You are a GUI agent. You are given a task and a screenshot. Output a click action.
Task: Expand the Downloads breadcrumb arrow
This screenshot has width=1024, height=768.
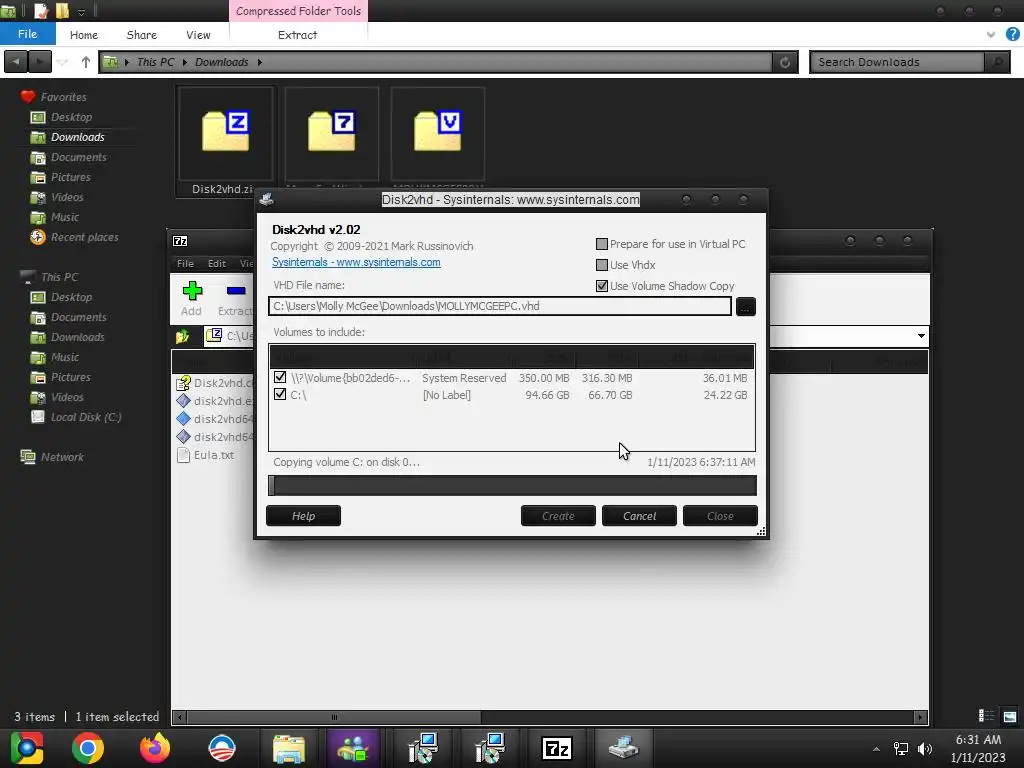coord(259,62)
